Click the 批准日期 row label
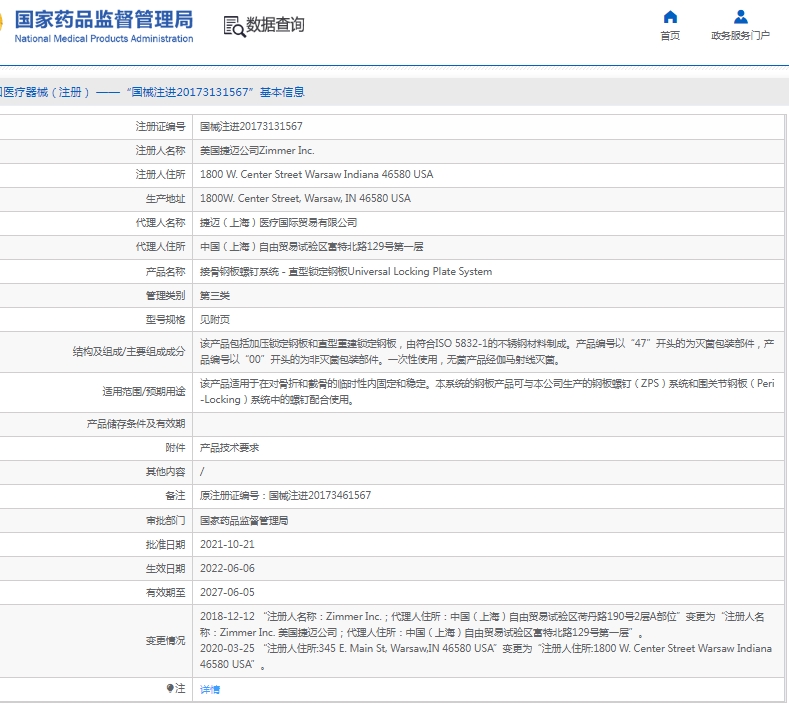The width and height of the screenshot is (789, 707). pos(166,544)
